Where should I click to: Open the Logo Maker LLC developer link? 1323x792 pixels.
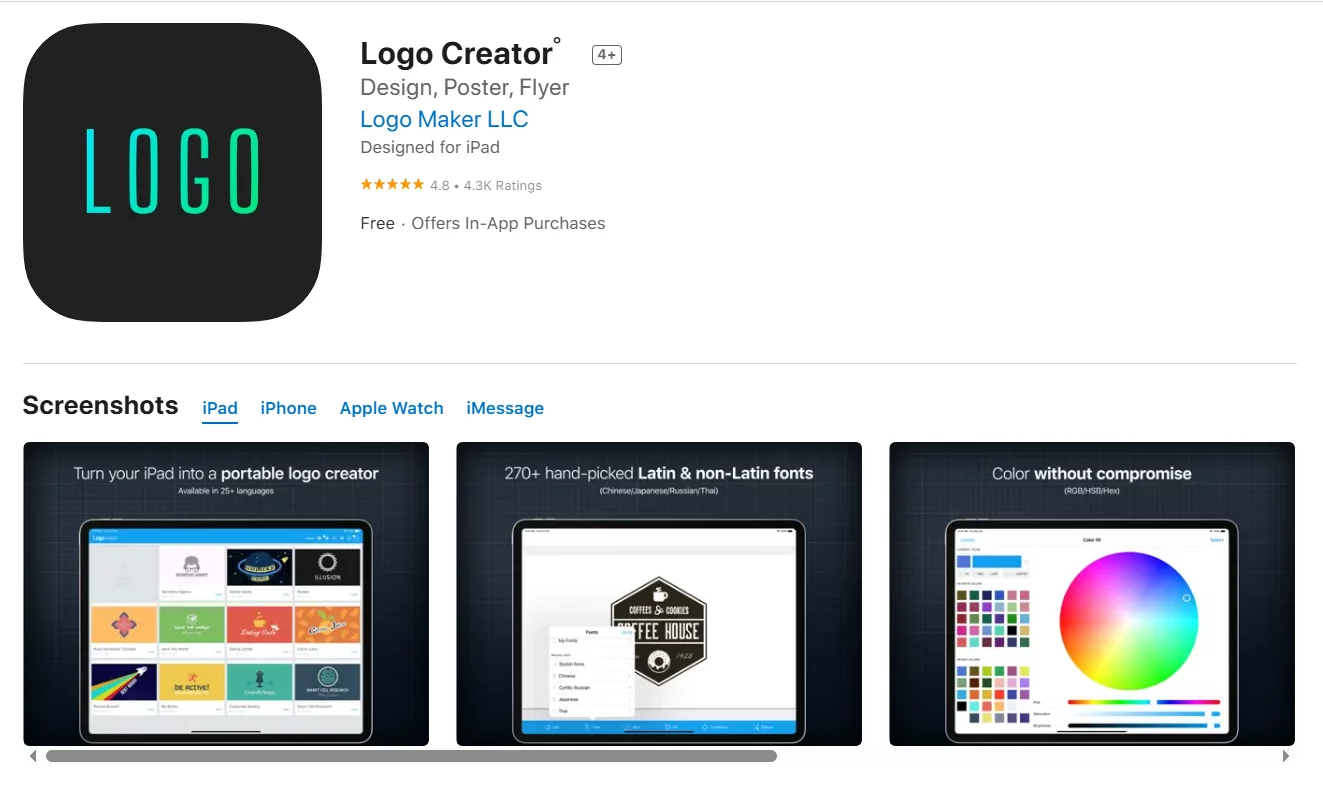click(444, 119)
